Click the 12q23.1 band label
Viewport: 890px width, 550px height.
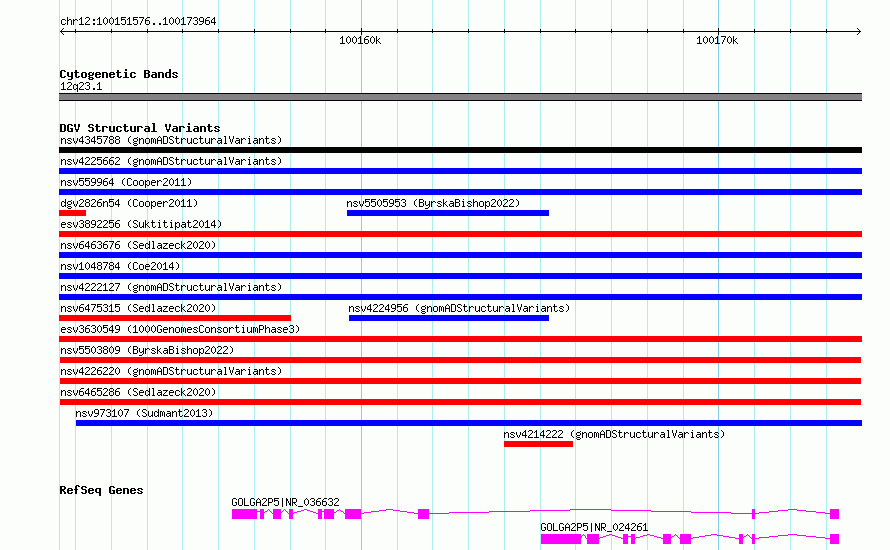coord(81,86)
